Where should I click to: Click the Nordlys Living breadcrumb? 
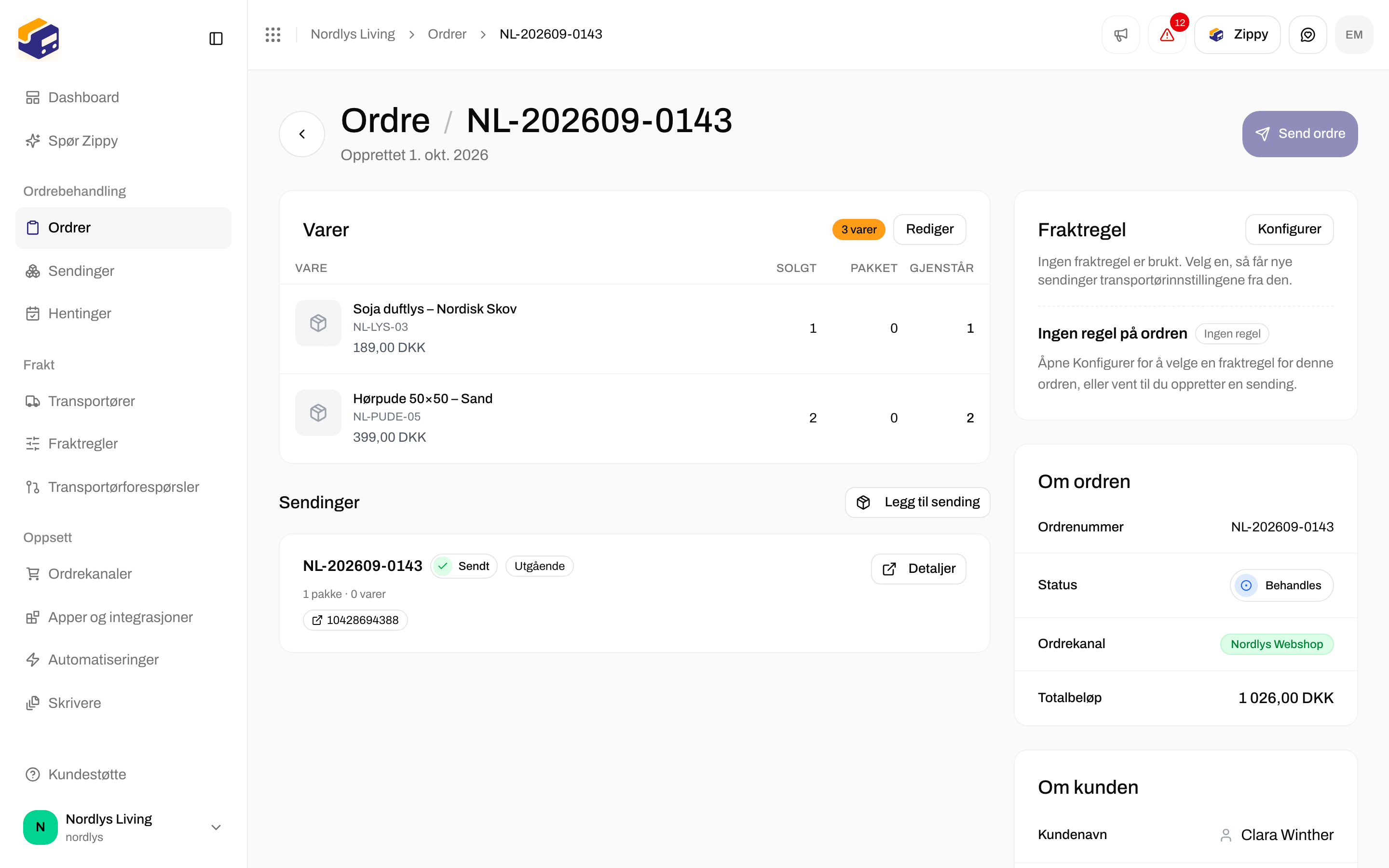pyautogui.click(x=353, y=34)
